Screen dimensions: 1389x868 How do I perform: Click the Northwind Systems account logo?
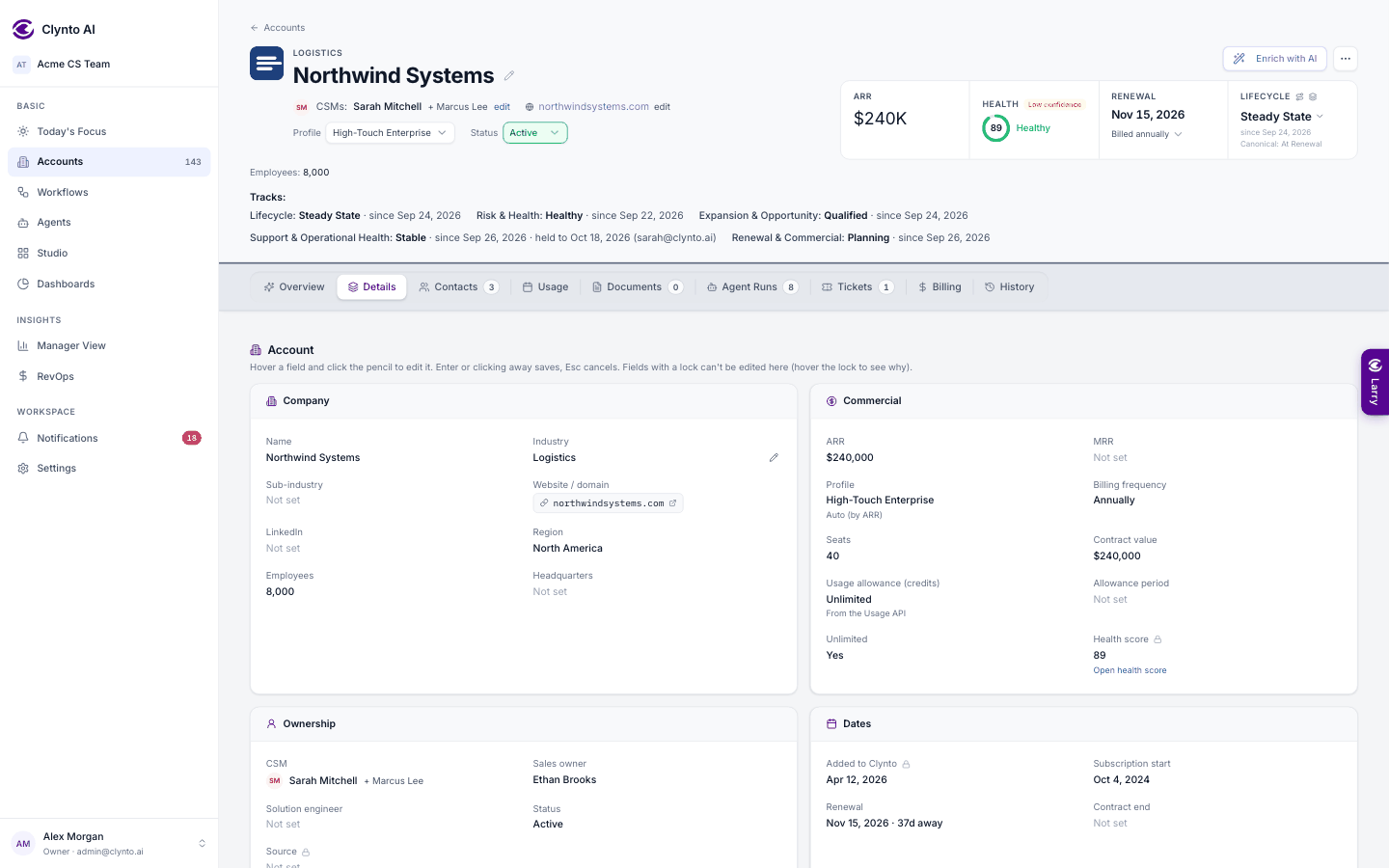pos(267,64)
